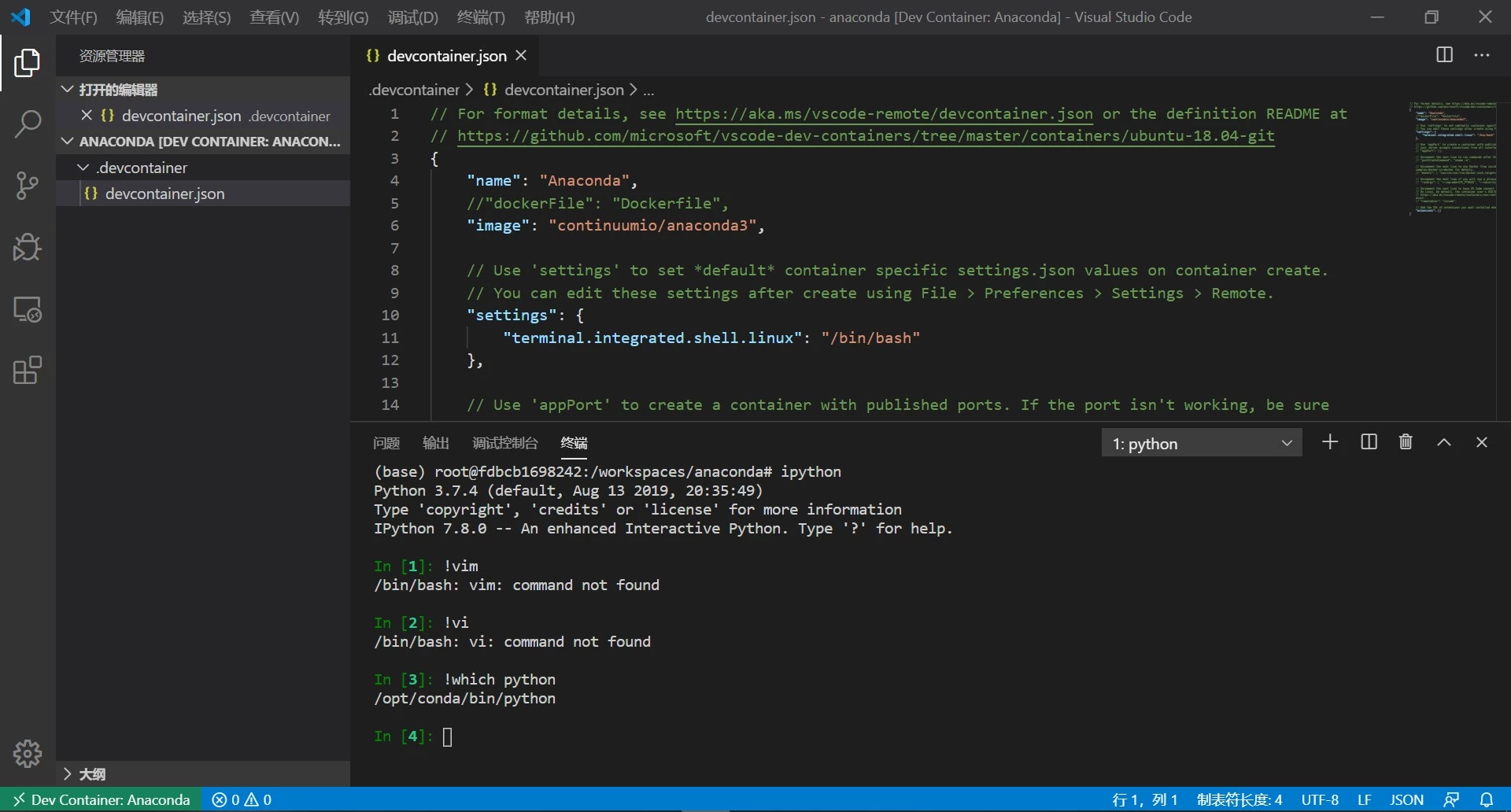
Task: Close the terminal panel
Action: coord(1482,442)
